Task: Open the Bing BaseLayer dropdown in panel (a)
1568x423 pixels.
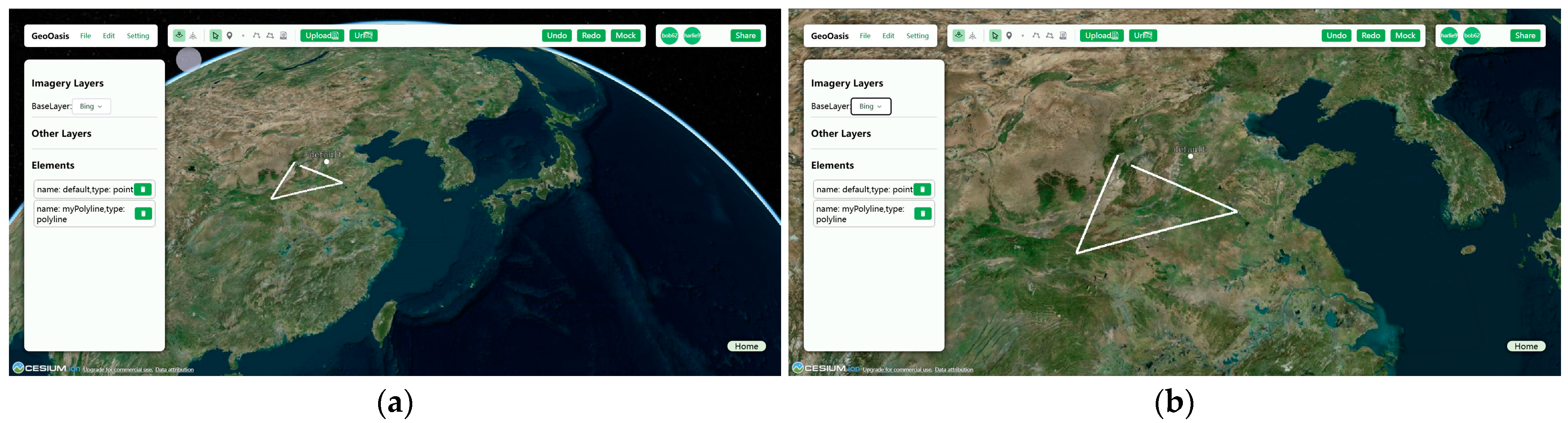Action: click(x=91, y=106)
